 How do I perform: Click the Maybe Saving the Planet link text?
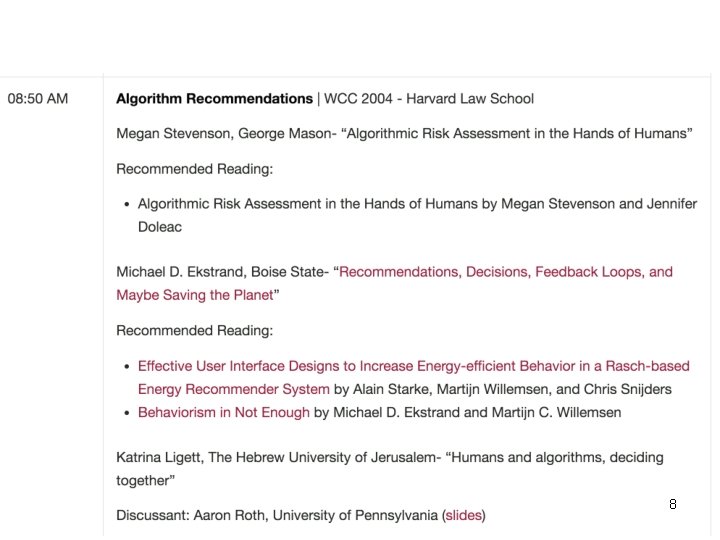click(x=195, y=295)
